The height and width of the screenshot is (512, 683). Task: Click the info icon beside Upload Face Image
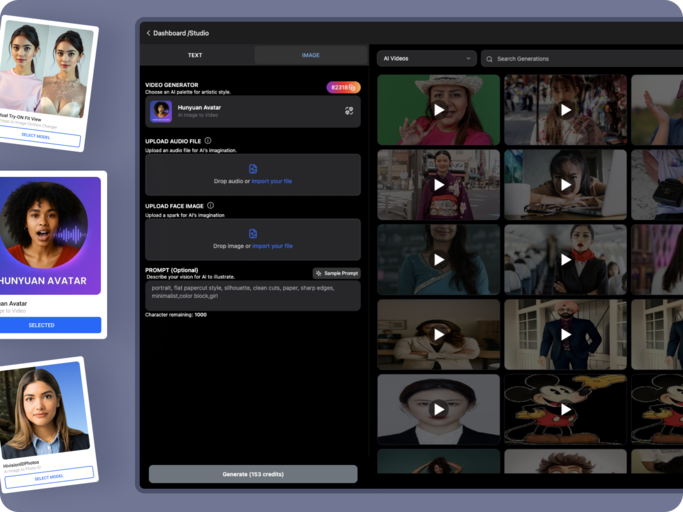210,205
